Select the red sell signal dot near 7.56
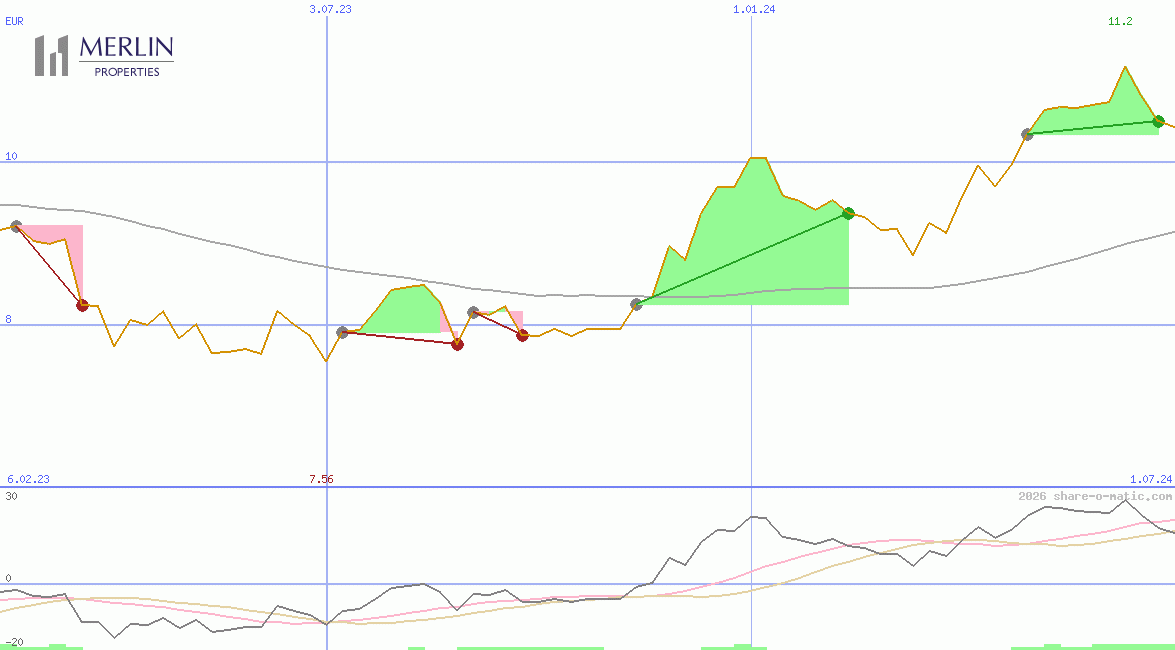 point(458,344)
